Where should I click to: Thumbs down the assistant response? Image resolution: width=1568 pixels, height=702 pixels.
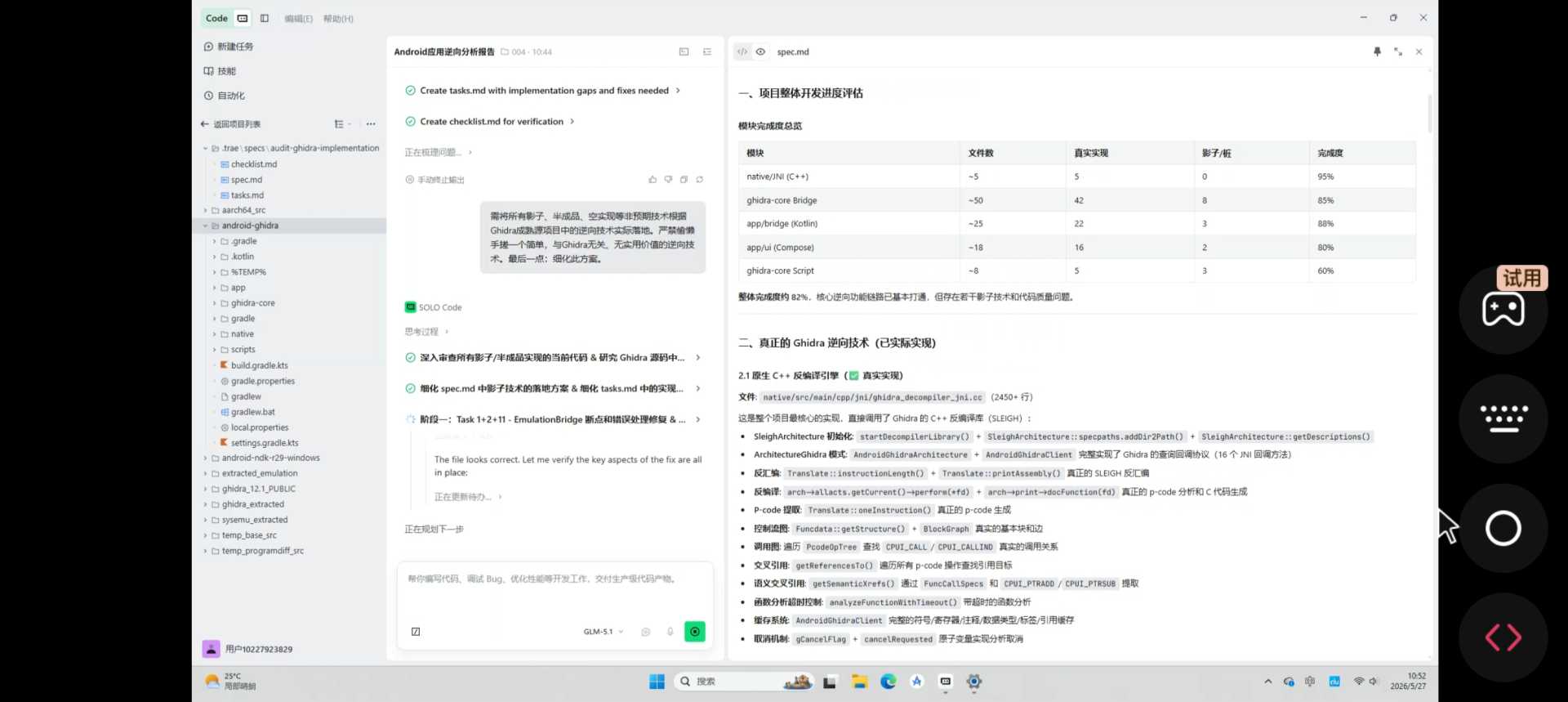coord(668,180)
